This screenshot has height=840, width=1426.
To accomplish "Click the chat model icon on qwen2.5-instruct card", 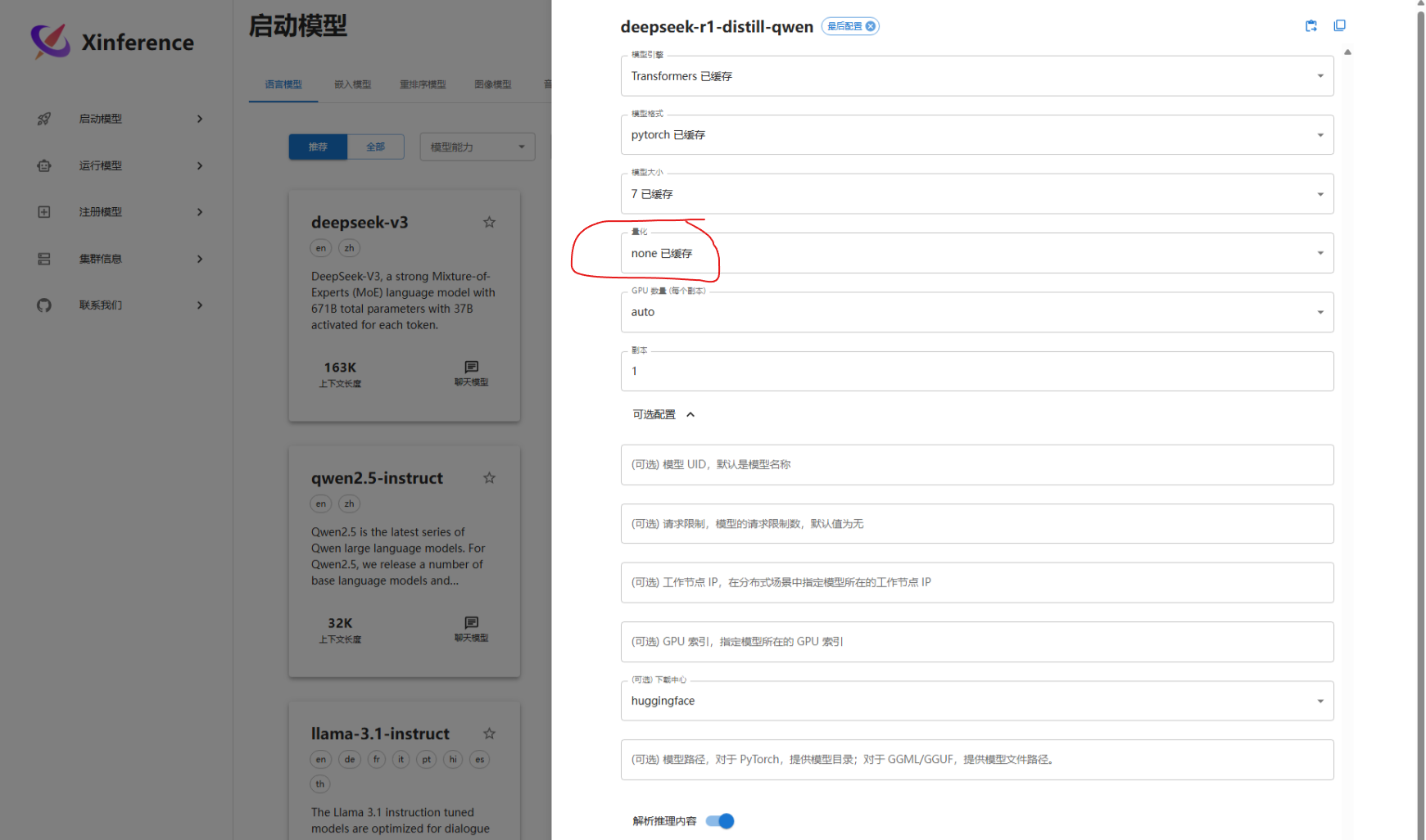I will [x=472, y=622].
